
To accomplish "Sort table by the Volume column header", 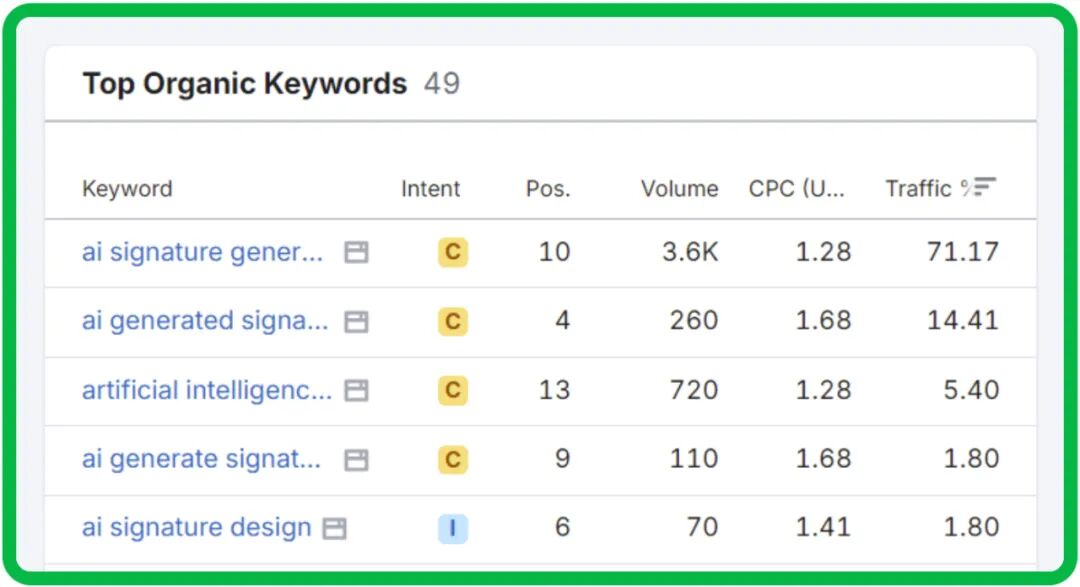I will pos(679,189).
